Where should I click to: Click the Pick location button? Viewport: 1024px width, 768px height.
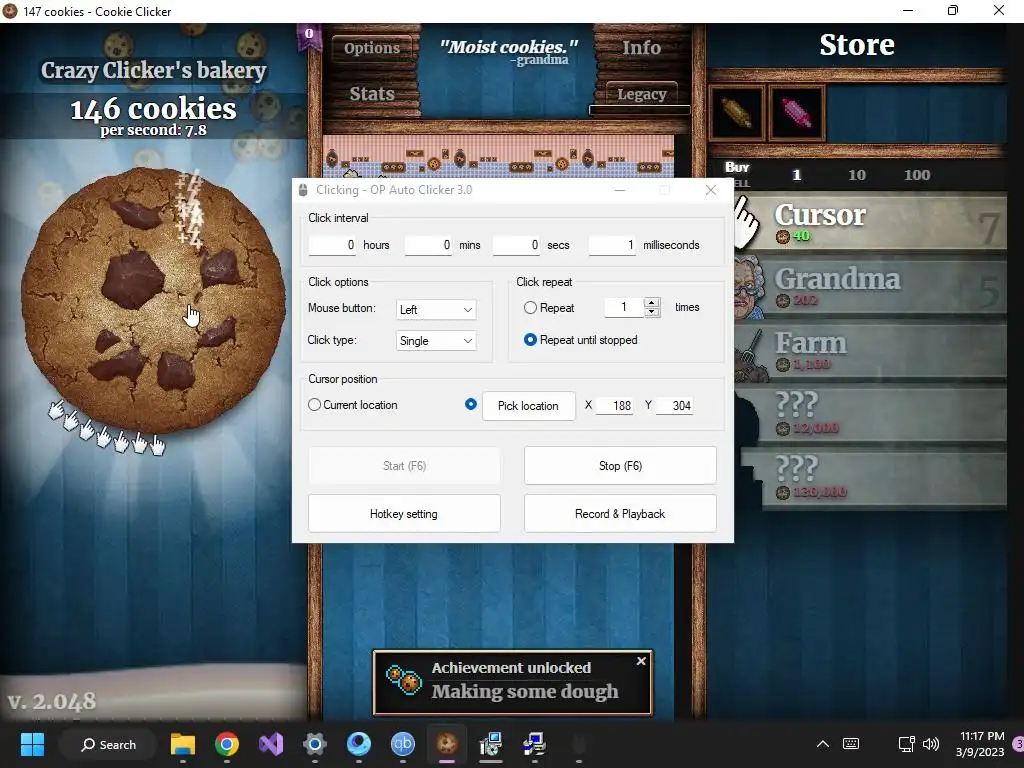(x=528, y=406)
